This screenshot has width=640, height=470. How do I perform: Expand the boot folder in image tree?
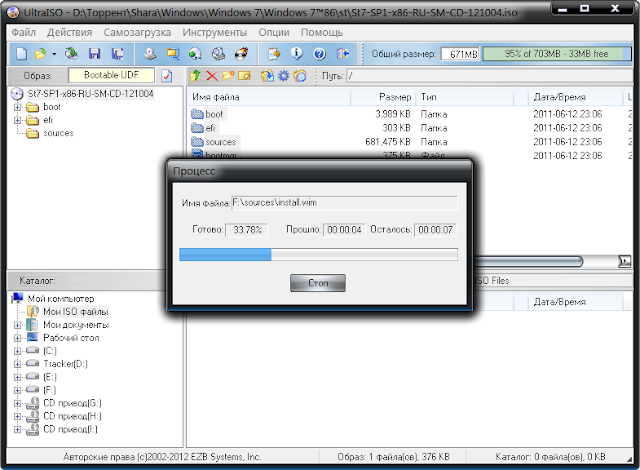click(x=17, y=107)
